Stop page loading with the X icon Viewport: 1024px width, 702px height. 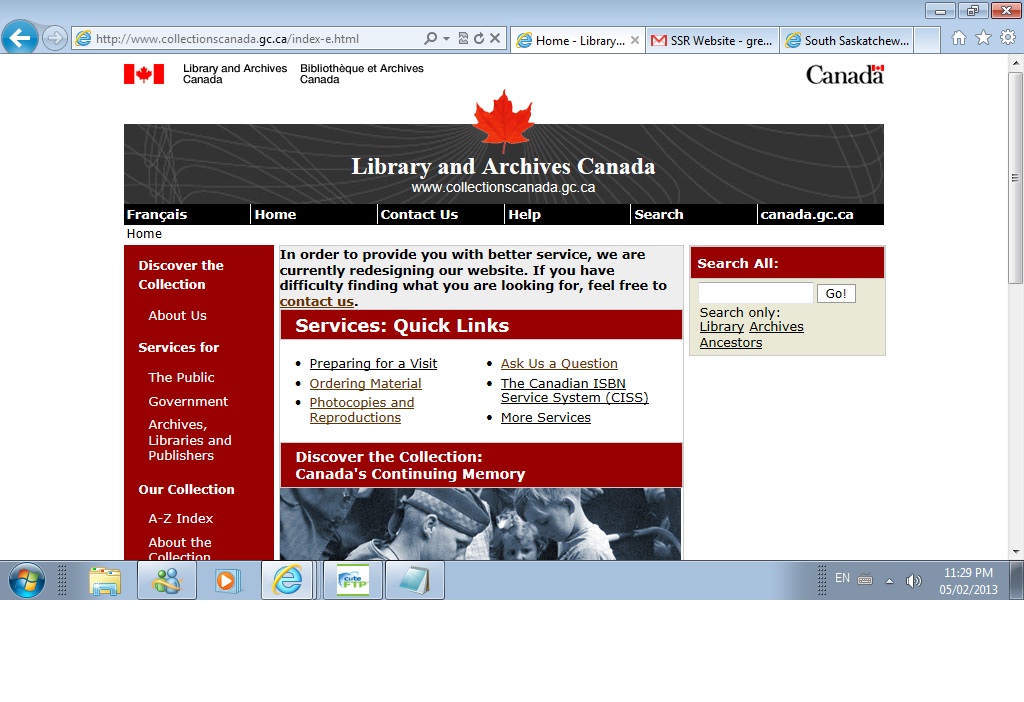494,38
